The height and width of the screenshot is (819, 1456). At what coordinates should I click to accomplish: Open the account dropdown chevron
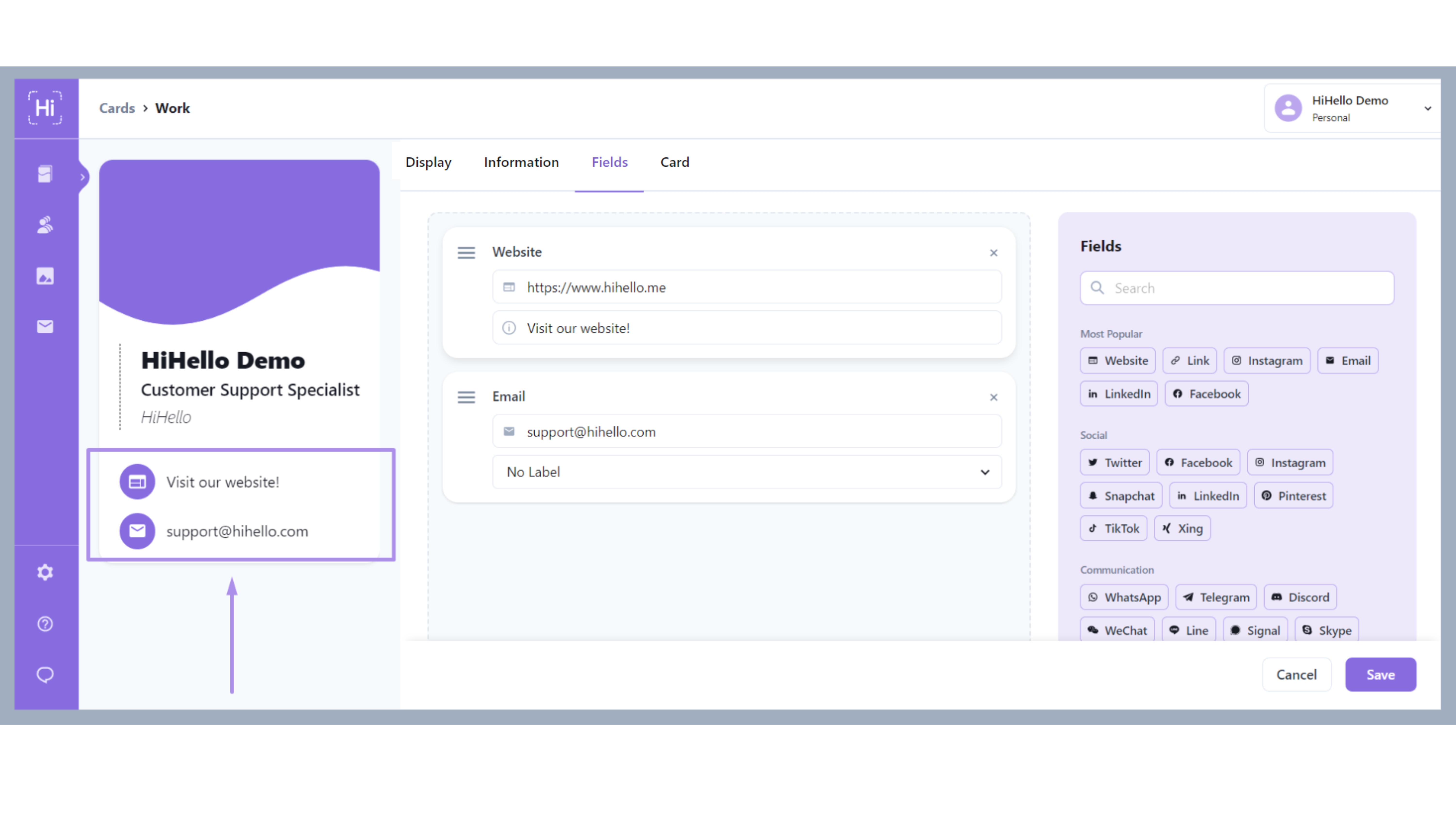click(1428, 108)
